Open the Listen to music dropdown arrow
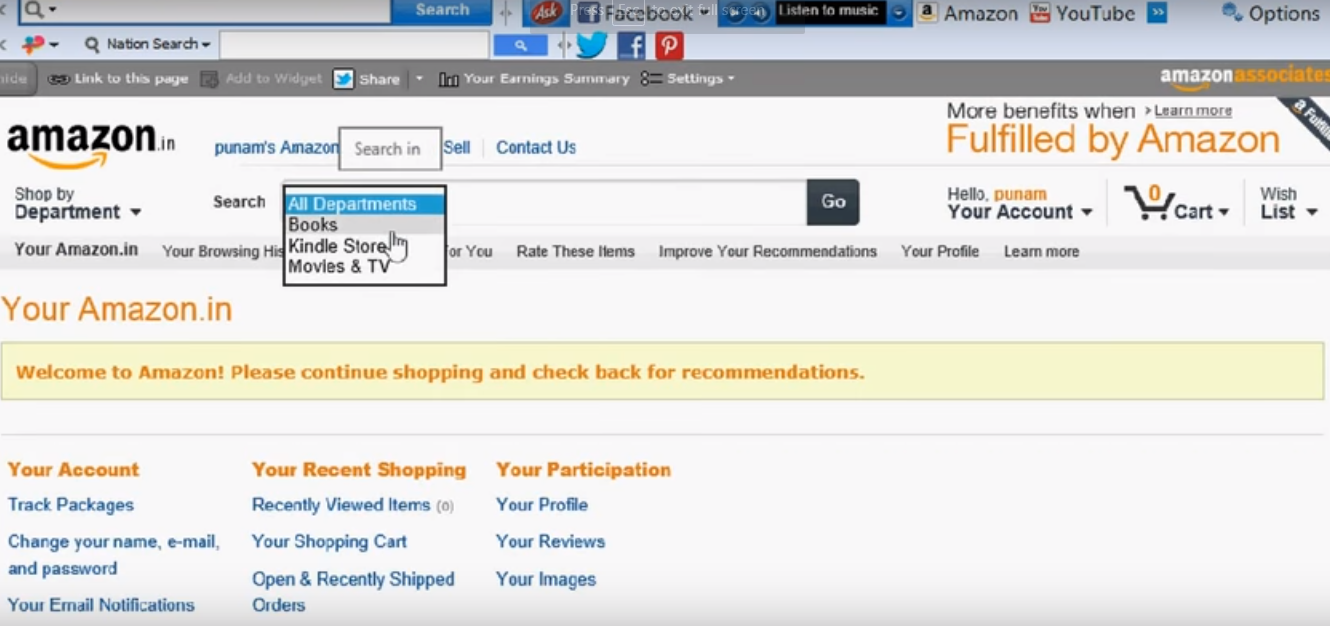The width and height of the screenshot is (1330, 626). coord(898,13)
